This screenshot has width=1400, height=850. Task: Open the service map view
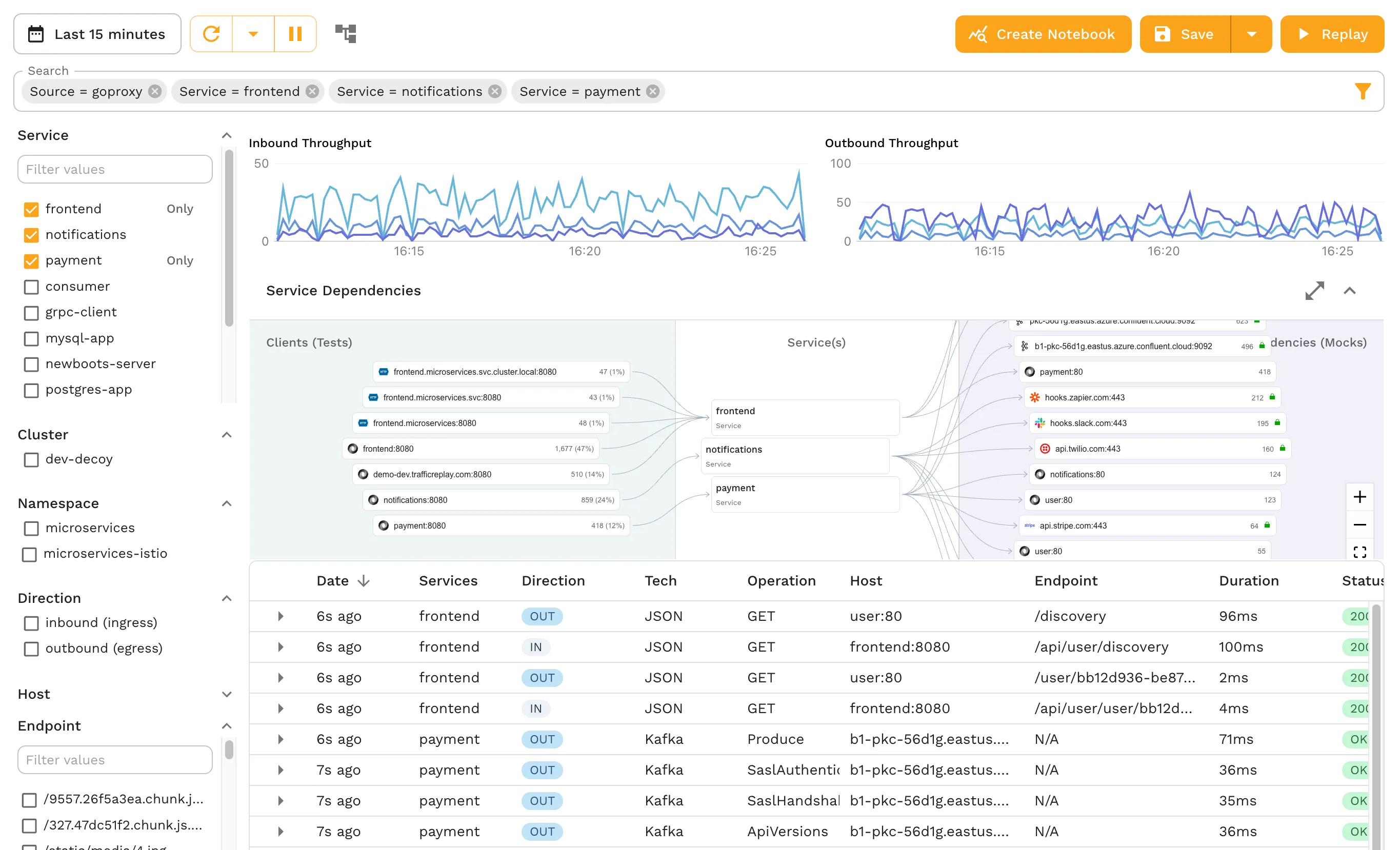pos(346,33)
